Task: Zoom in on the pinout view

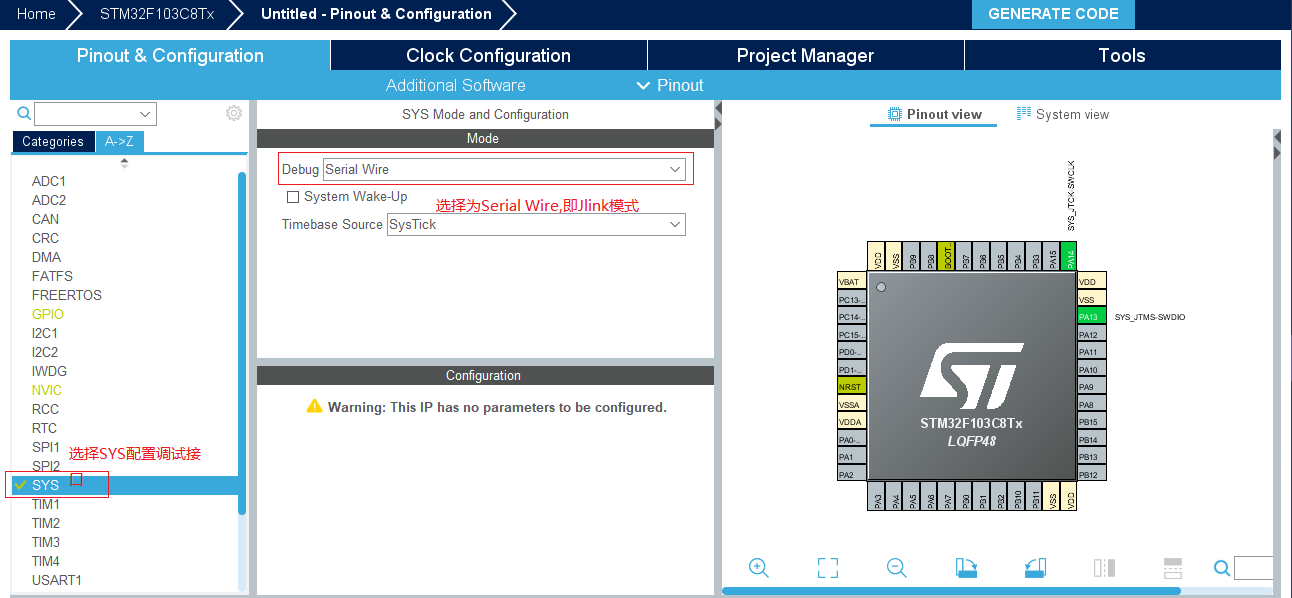Action: point(758,568)
